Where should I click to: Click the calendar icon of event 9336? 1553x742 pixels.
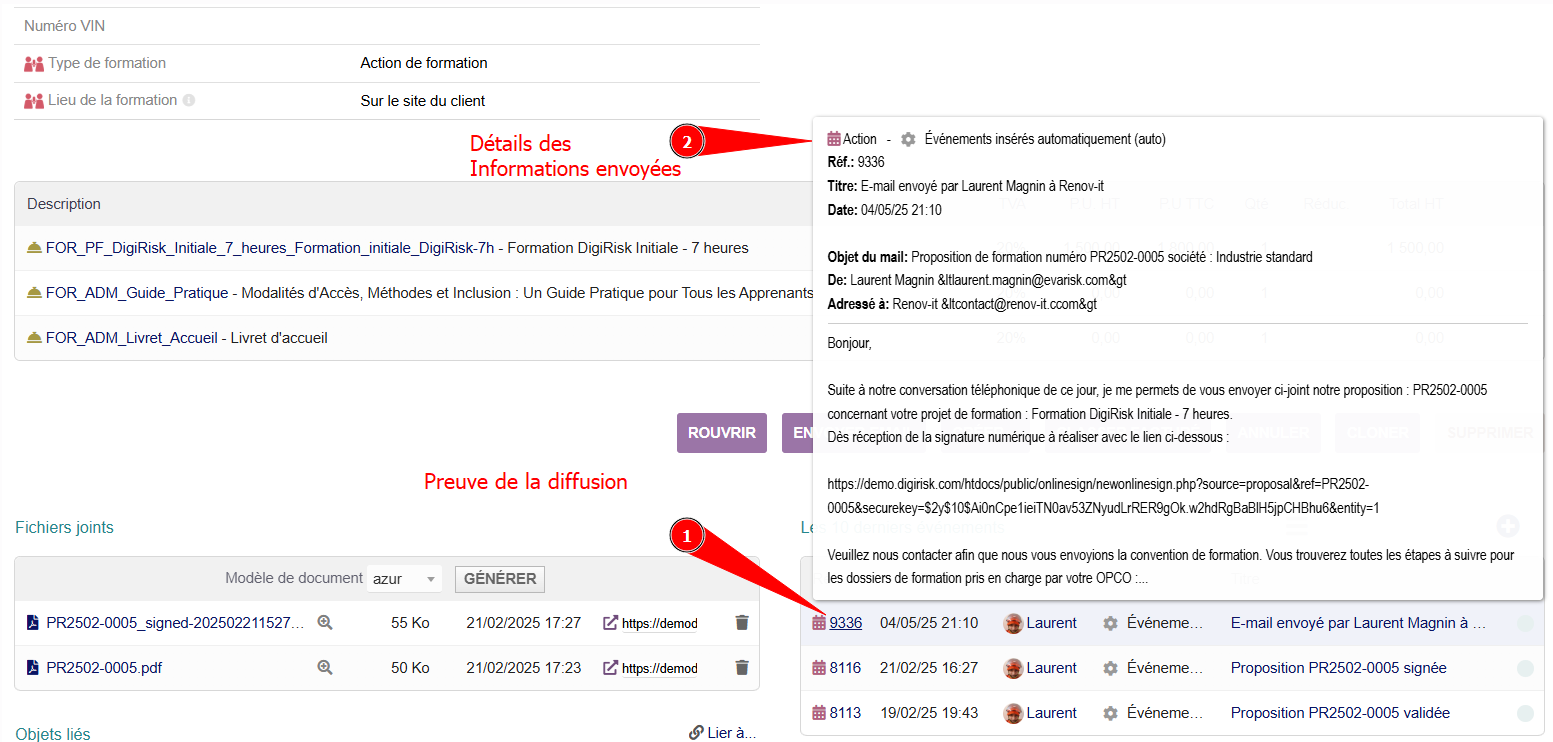[819, 623]
